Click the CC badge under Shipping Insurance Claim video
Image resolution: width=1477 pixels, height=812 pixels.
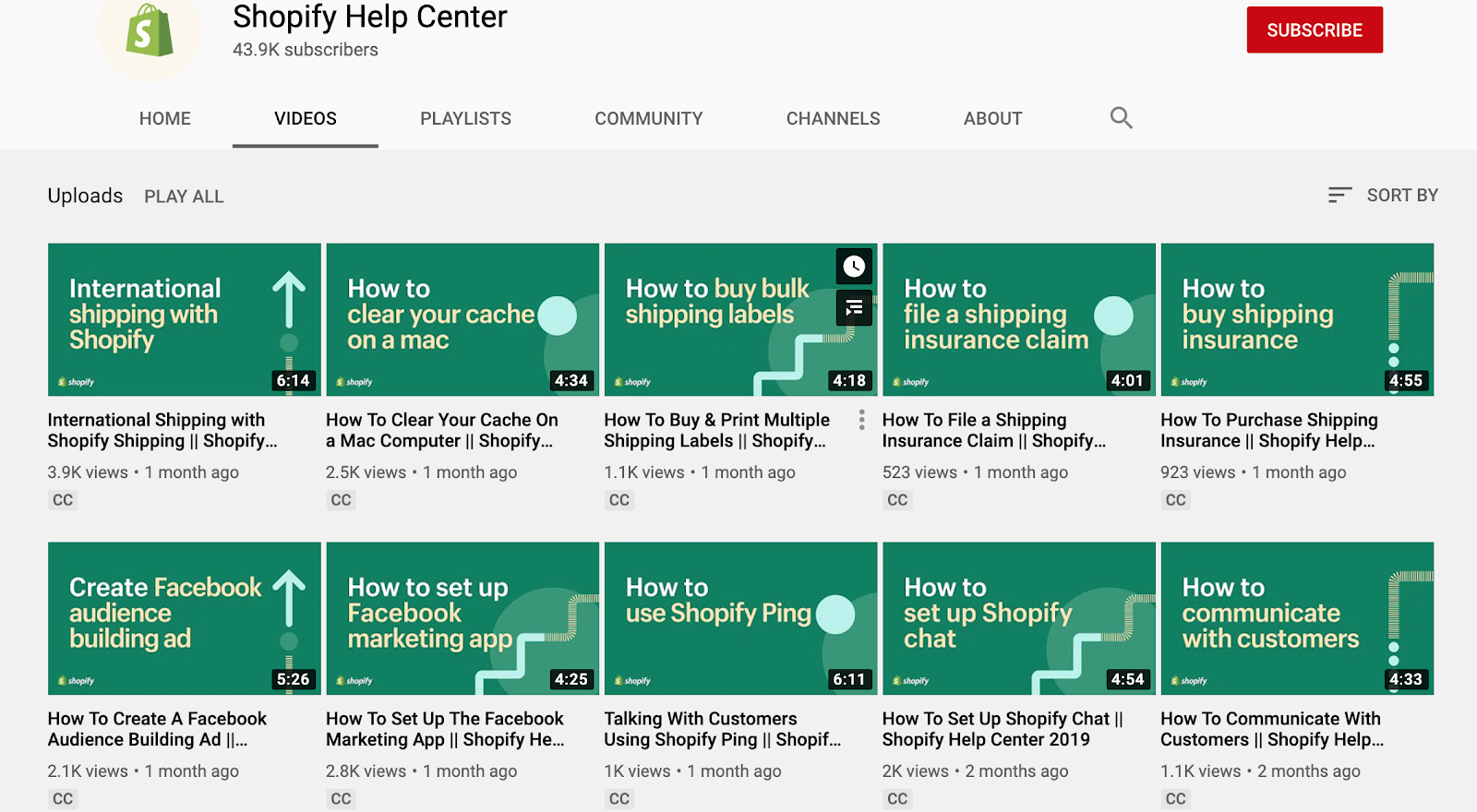897,500
